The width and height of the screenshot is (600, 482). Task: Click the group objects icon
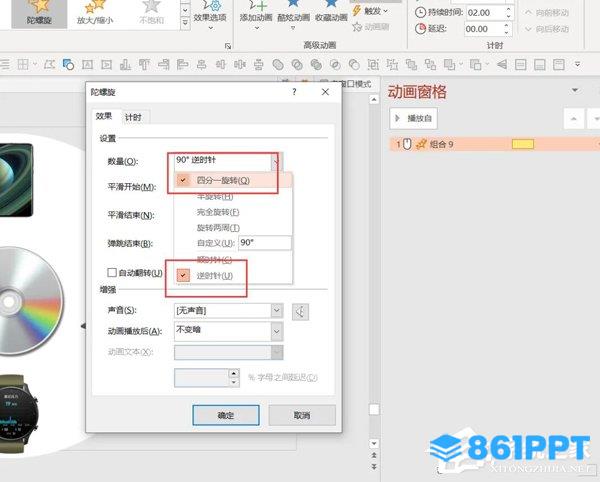tap(373, 65)
